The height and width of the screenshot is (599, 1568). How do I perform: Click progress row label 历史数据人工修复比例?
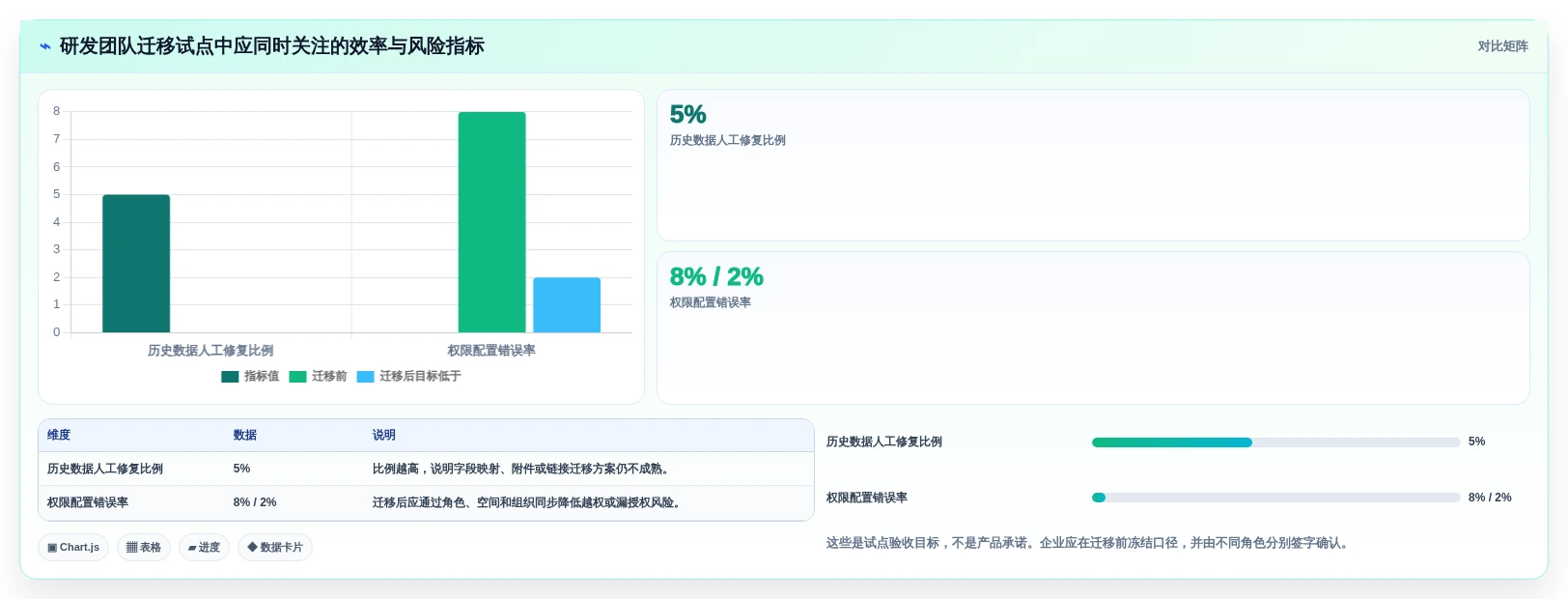(x=884, y=442)
